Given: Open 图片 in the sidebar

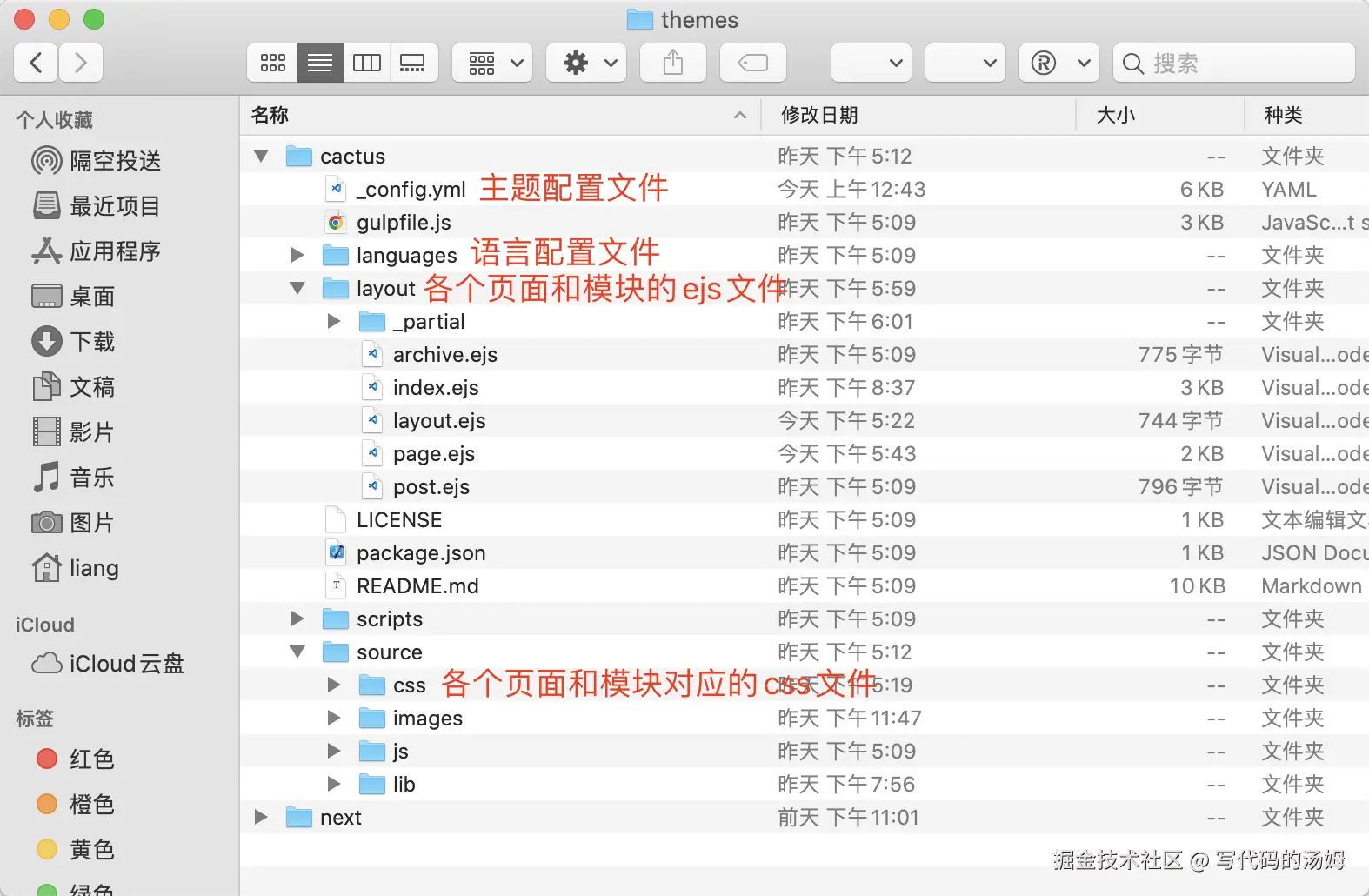Looking at the screenshot, I should (x=74, y=523).
